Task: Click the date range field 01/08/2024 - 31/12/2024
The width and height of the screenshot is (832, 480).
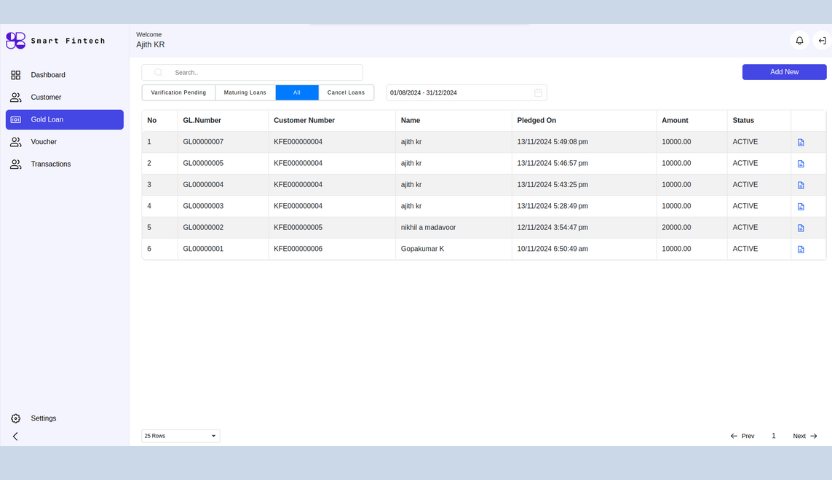Action: (x=466, y=92)
